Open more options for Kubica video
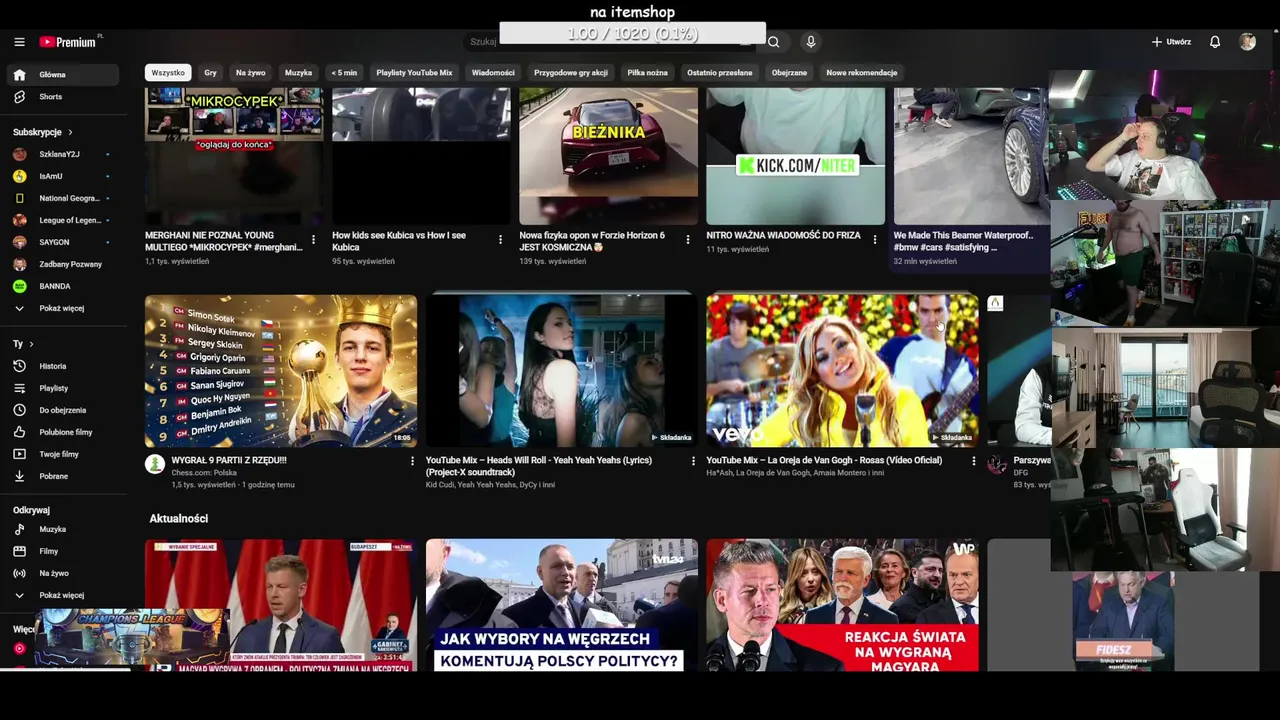Screen dimensions: 1280x720 coord(500,240)
